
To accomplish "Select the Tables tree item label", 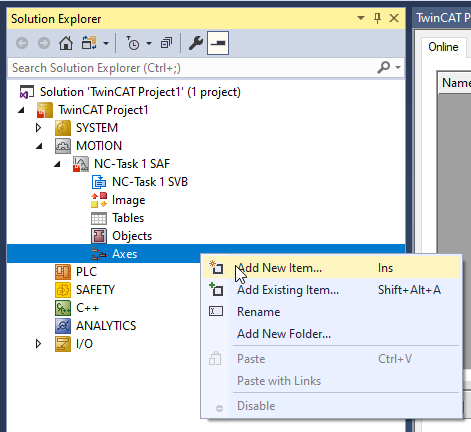I will tap(128, 218).
